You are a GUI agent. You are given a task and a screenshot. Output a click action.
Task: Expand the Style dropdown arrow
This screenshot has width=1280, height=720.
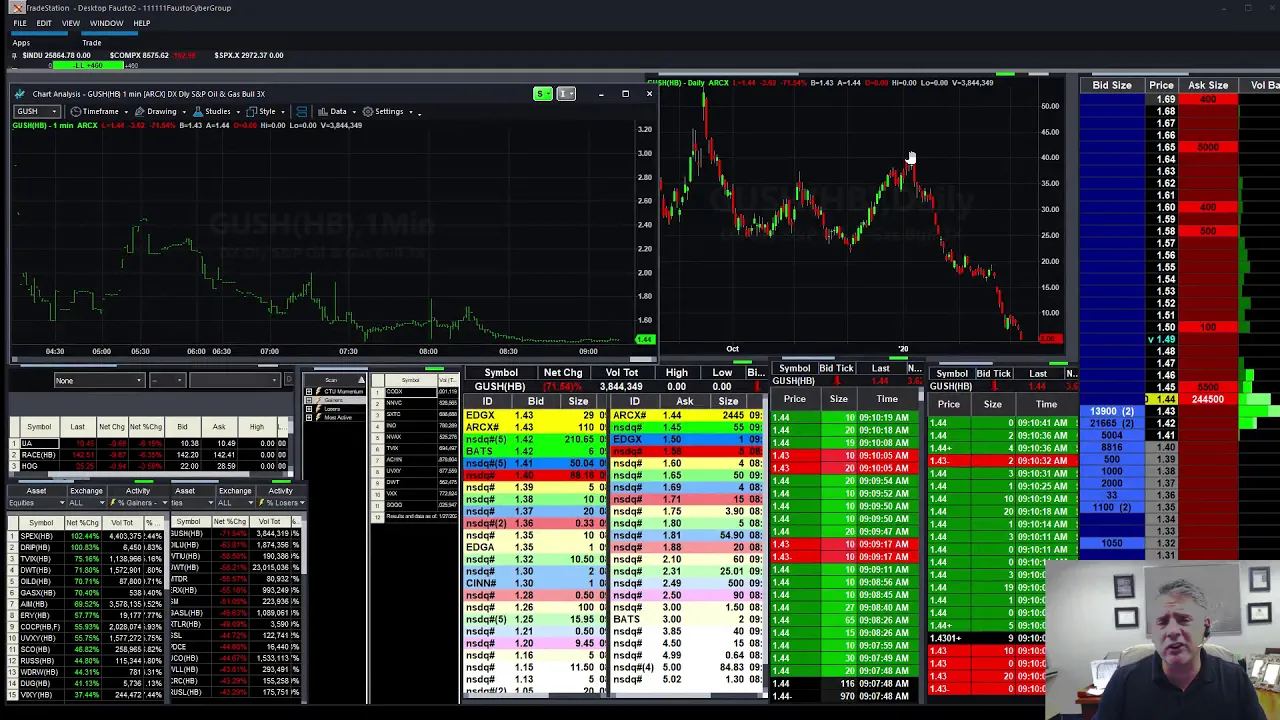coord(283,112)
